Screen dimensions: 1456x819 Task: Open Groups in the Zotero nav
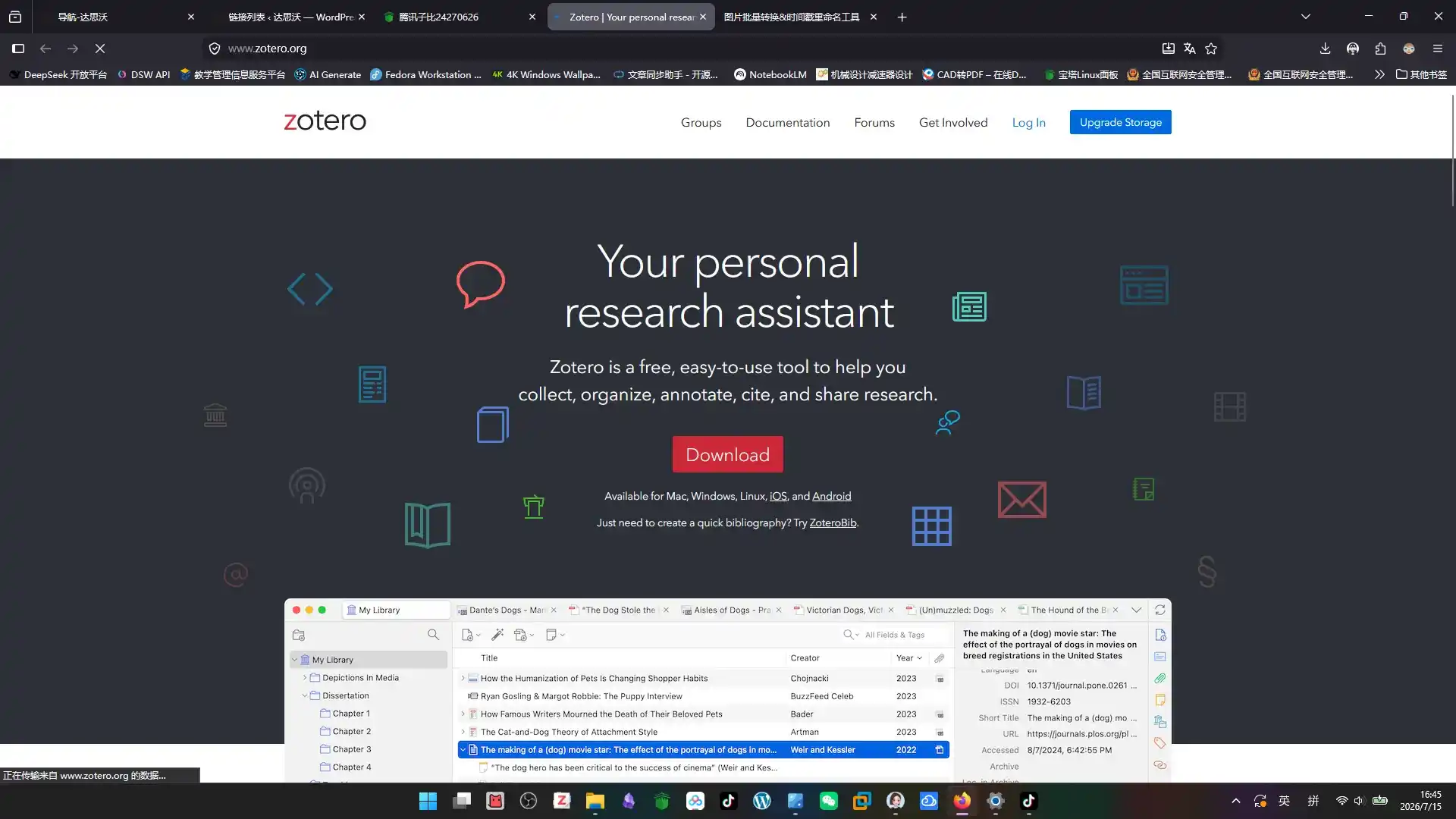[x=701, y=123]
